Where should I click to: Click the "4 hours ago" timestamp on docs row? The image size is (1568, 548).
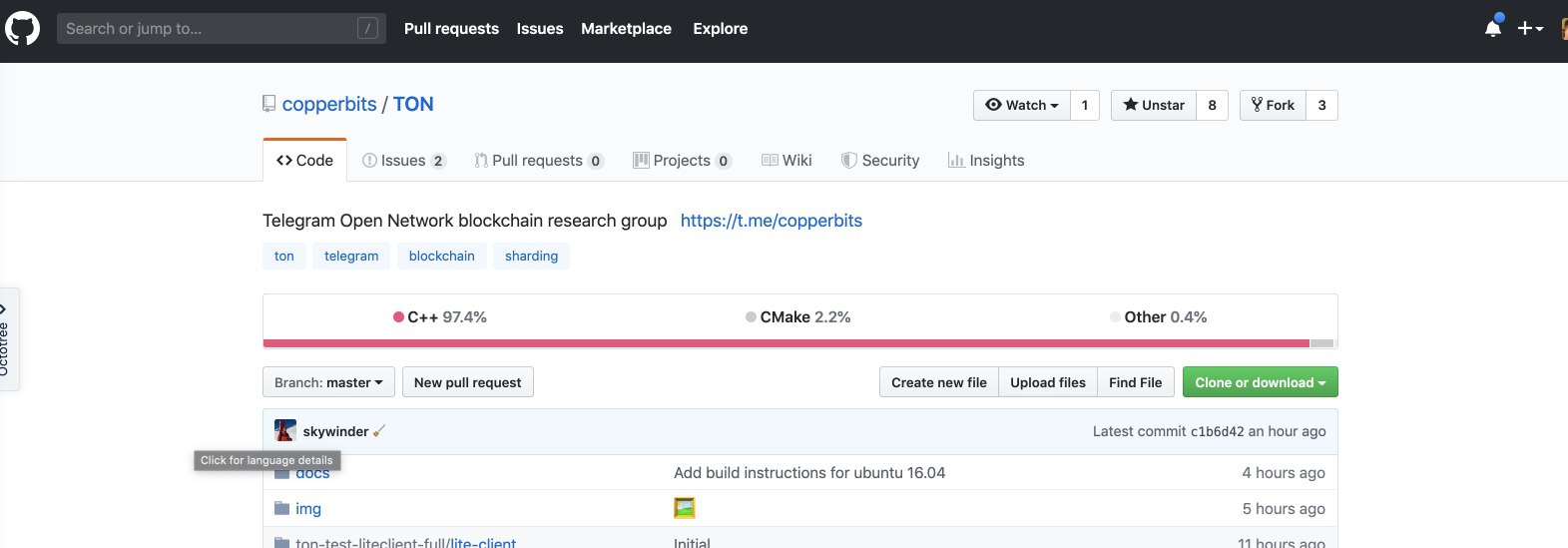pos(1284,473)
